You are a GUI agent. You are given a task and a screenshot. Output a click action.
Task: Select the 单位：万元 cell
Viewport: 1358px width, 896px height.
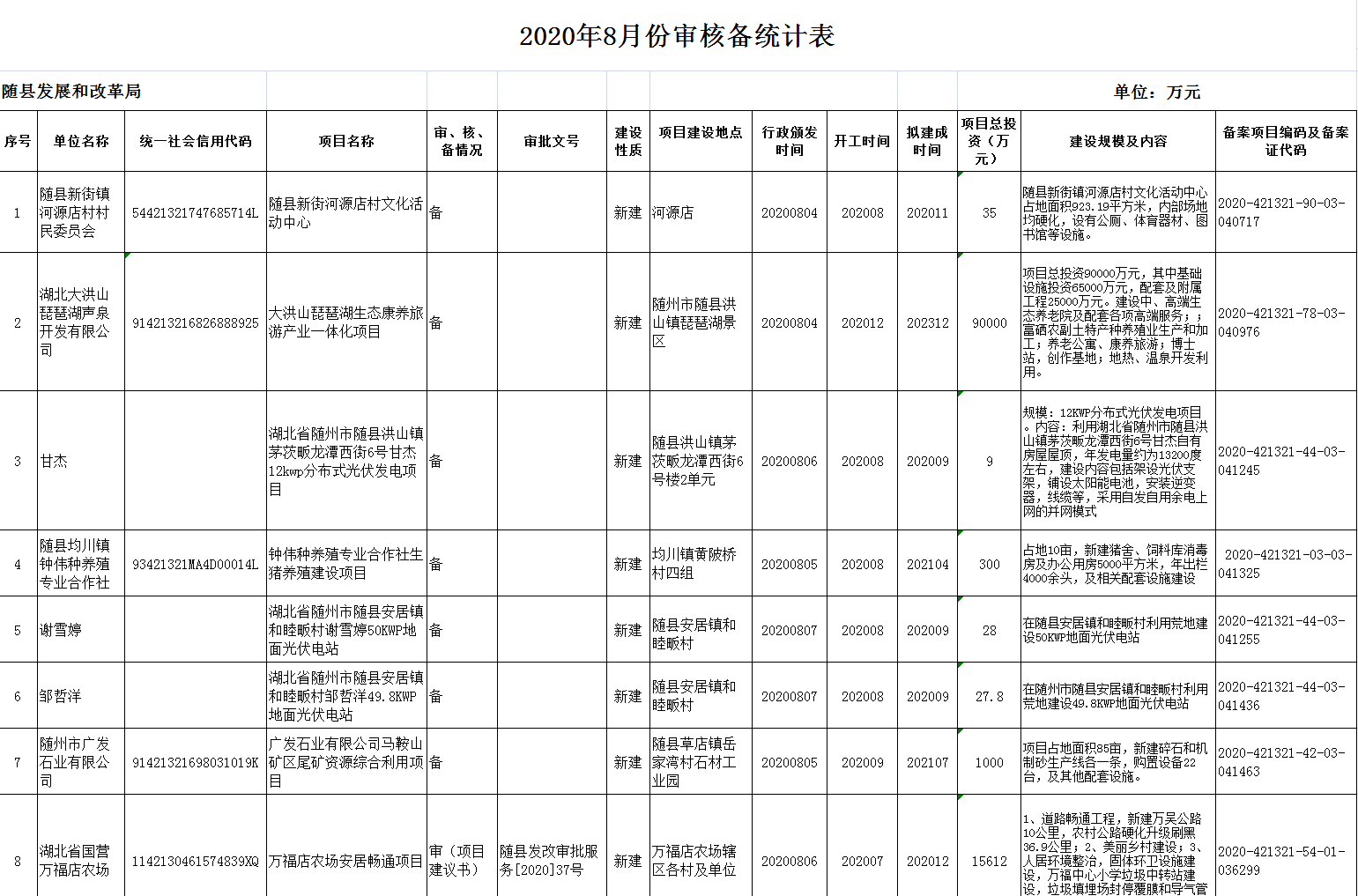pos(1156,92)
